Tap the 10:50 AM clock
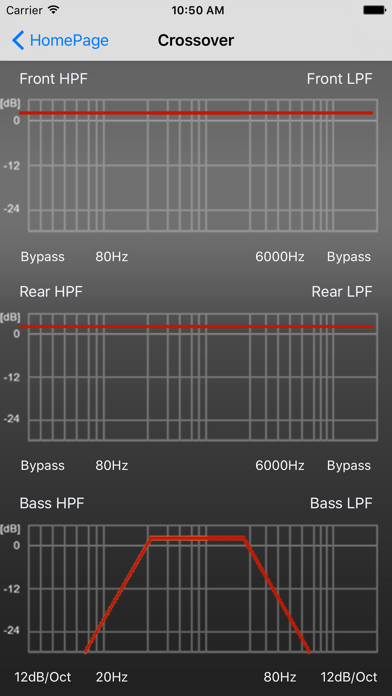Screen dimensions: 392x696 198,10
